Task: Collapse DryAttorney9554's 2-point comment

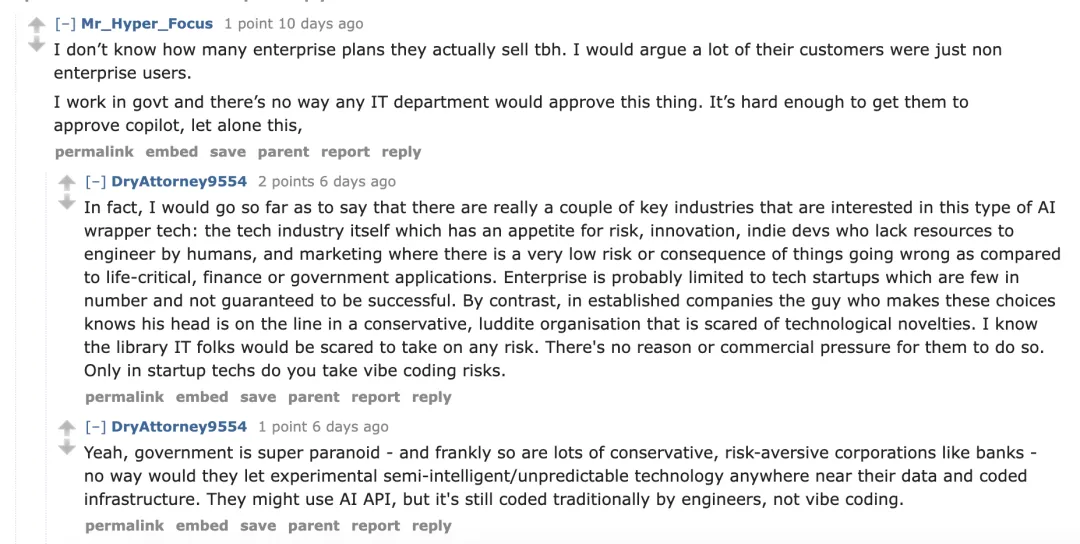Action: (x=96, y=182)
